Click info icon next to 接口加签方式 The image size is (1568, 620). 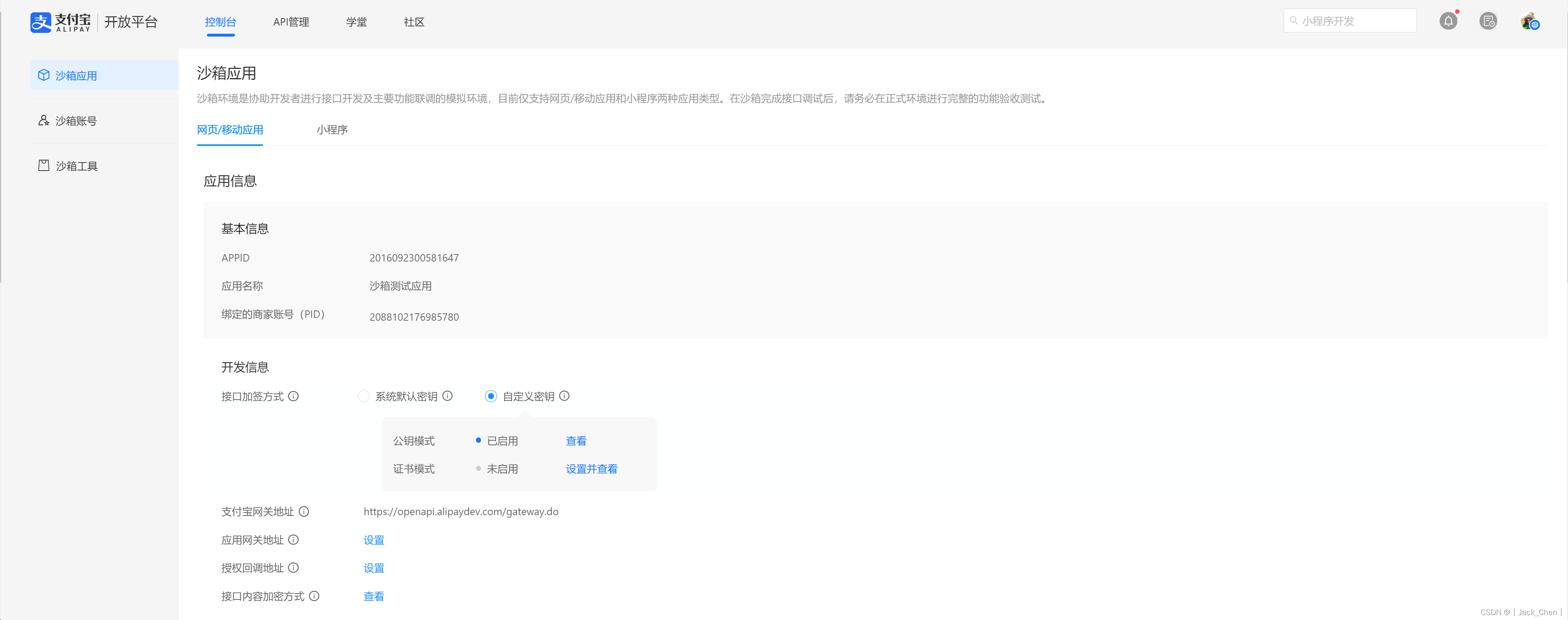(x=293, y=396)
